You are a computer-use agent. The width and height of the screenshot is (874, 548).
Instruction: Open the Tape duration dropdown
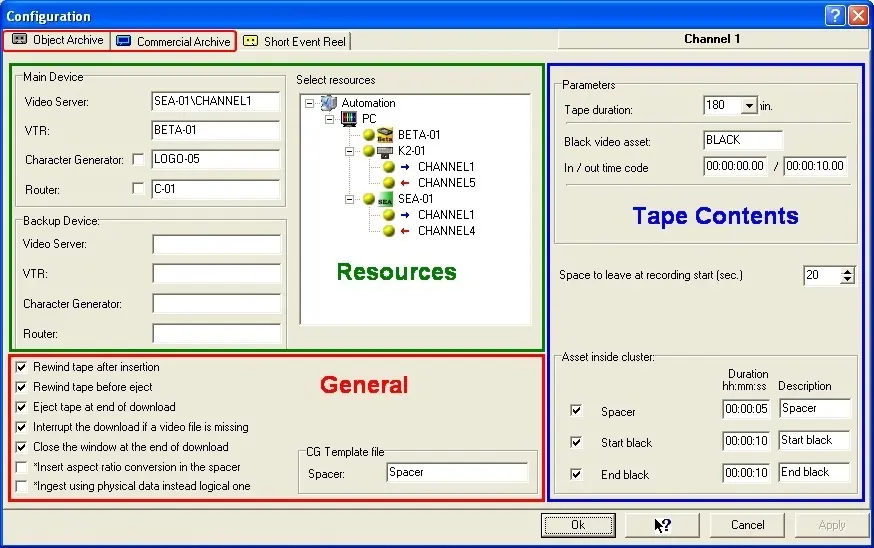point(749,106)
